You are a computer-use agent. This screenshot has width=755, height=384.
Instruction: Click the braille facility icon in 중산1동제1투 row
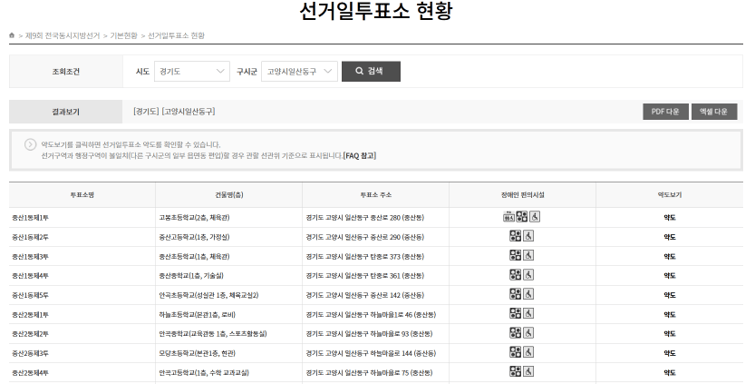(x=522, y=217)
